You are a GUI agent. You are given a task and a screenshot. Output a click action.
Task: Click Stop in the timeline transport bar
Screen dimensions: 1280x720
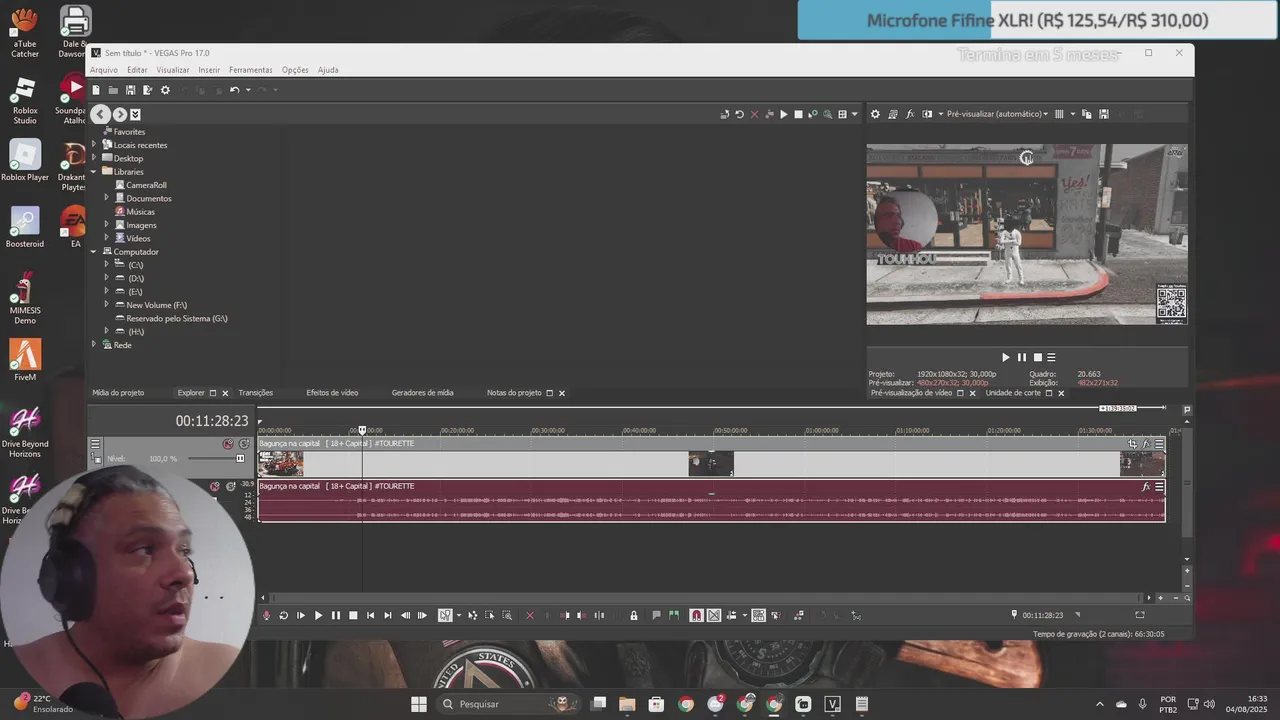click(353, 616)
